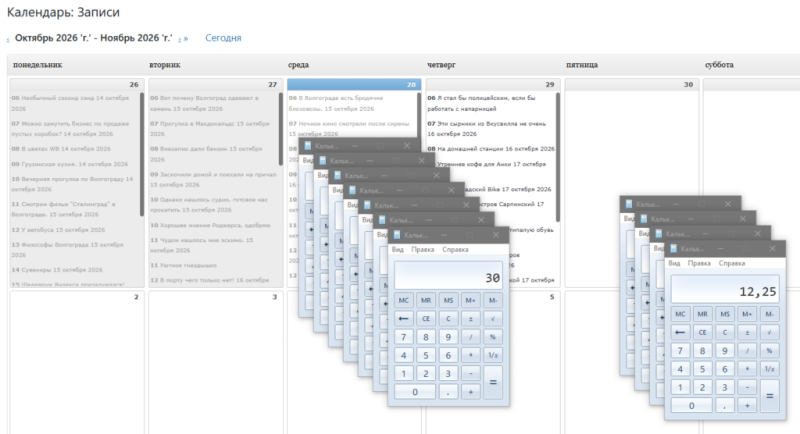Select the highlighted day 28 header

[354, 84]
